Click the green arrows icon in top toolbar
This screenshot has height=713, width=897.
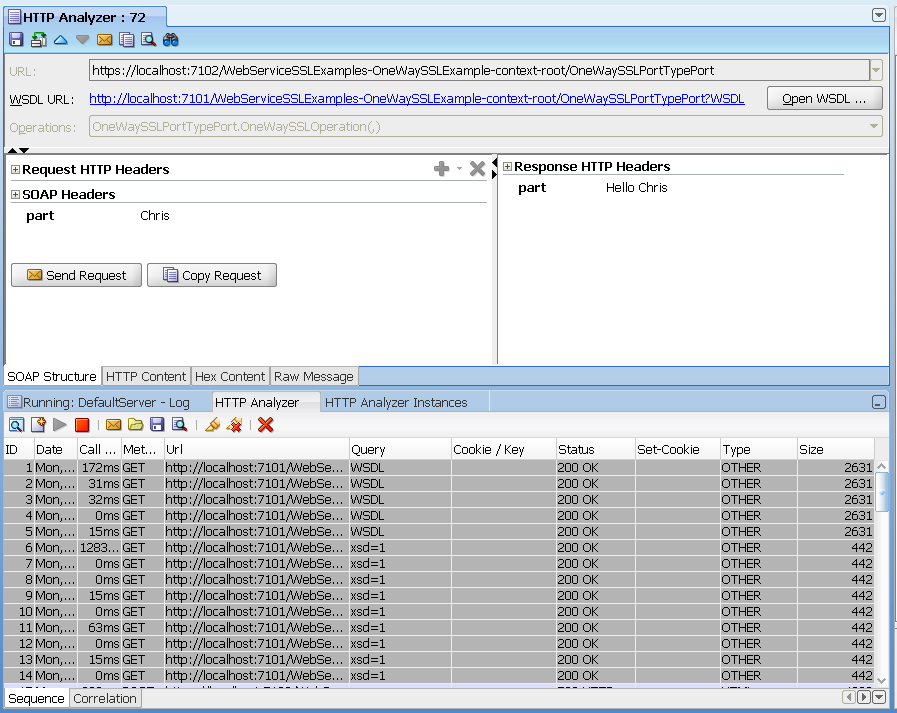(x=38, y=39)
